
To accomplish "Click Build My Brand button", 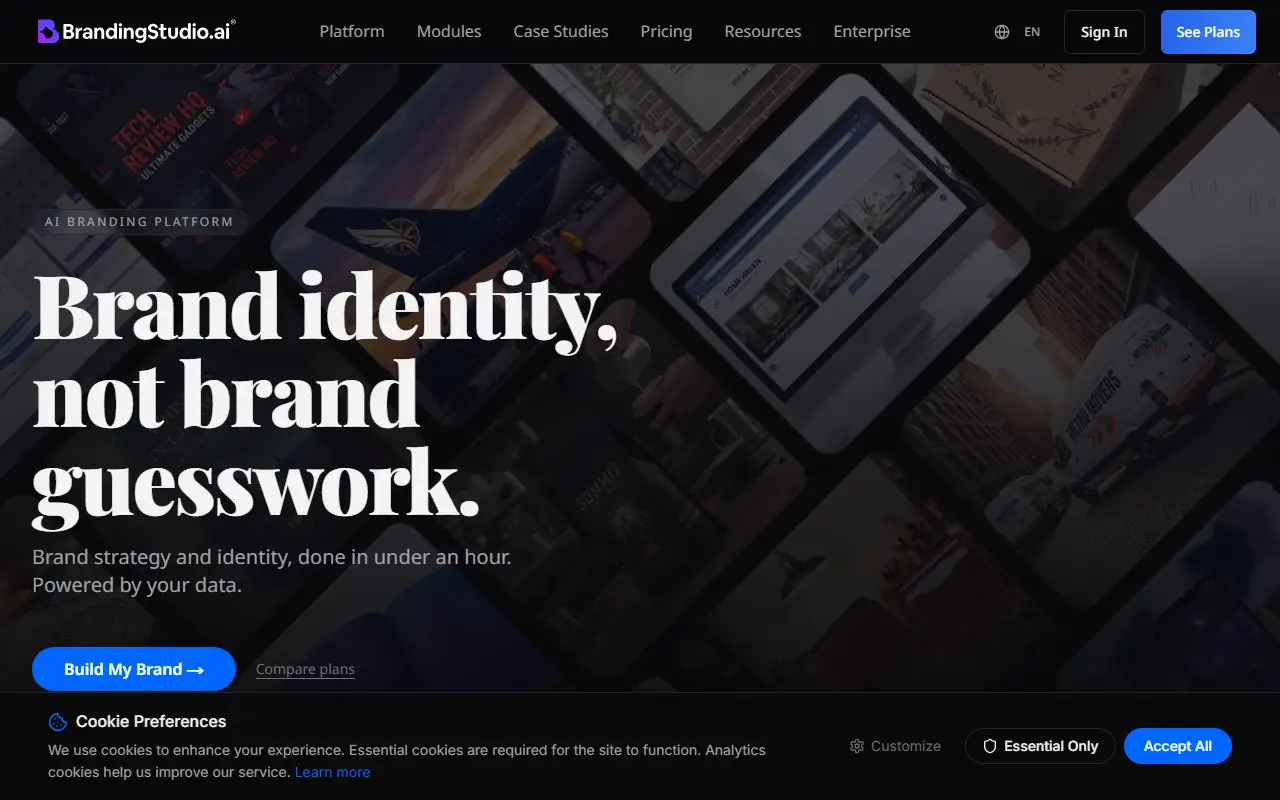I will click(134, 669).
